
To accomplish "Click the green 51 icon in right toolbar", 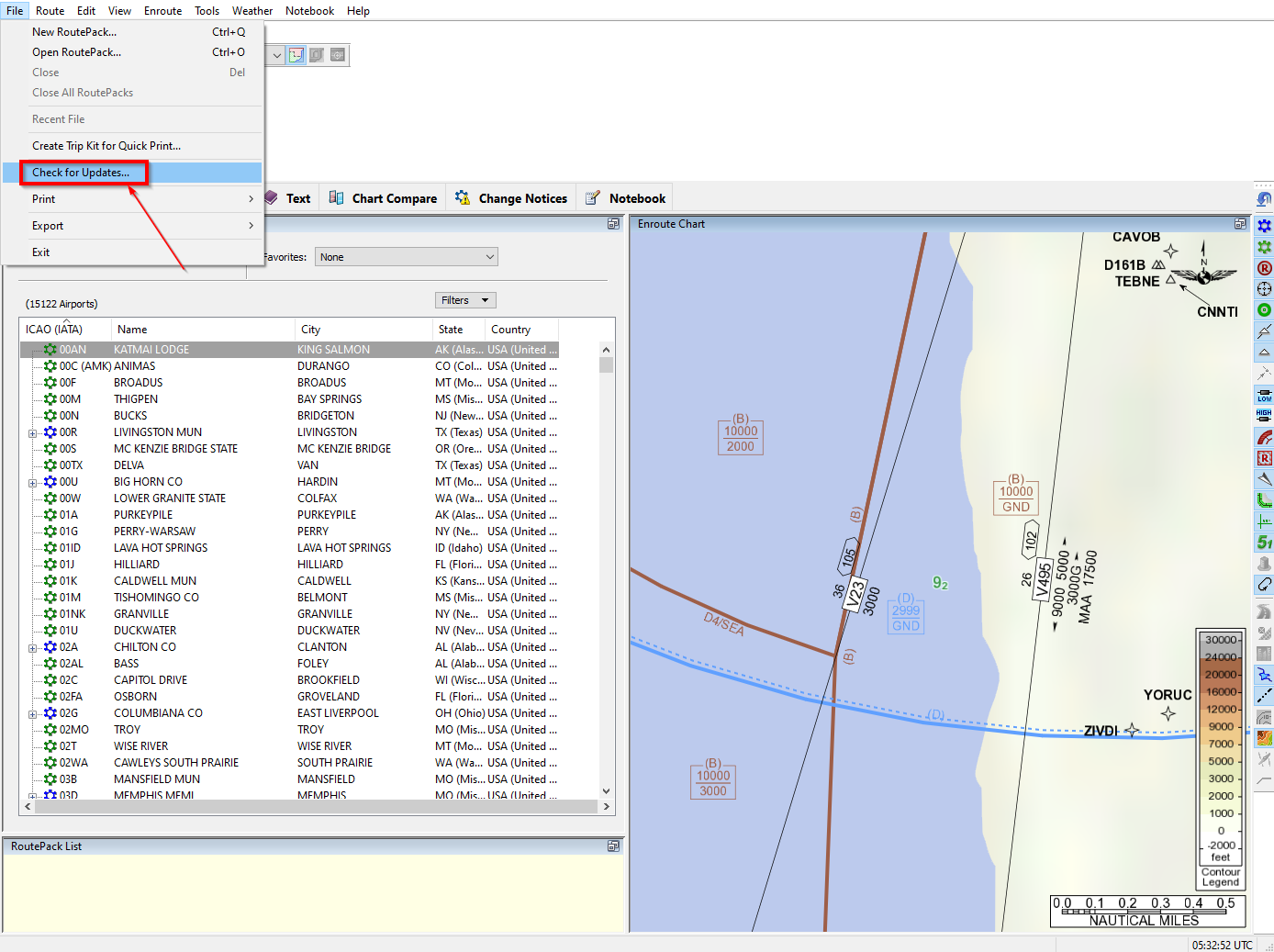I will tap(1264, 543).
